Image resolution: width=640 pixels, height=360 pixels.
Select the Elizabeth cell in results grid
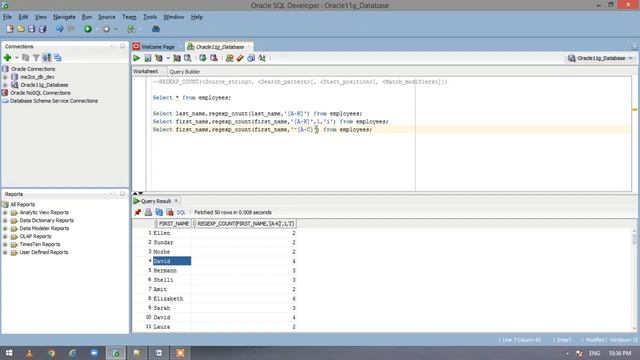(x=172, y=299)
